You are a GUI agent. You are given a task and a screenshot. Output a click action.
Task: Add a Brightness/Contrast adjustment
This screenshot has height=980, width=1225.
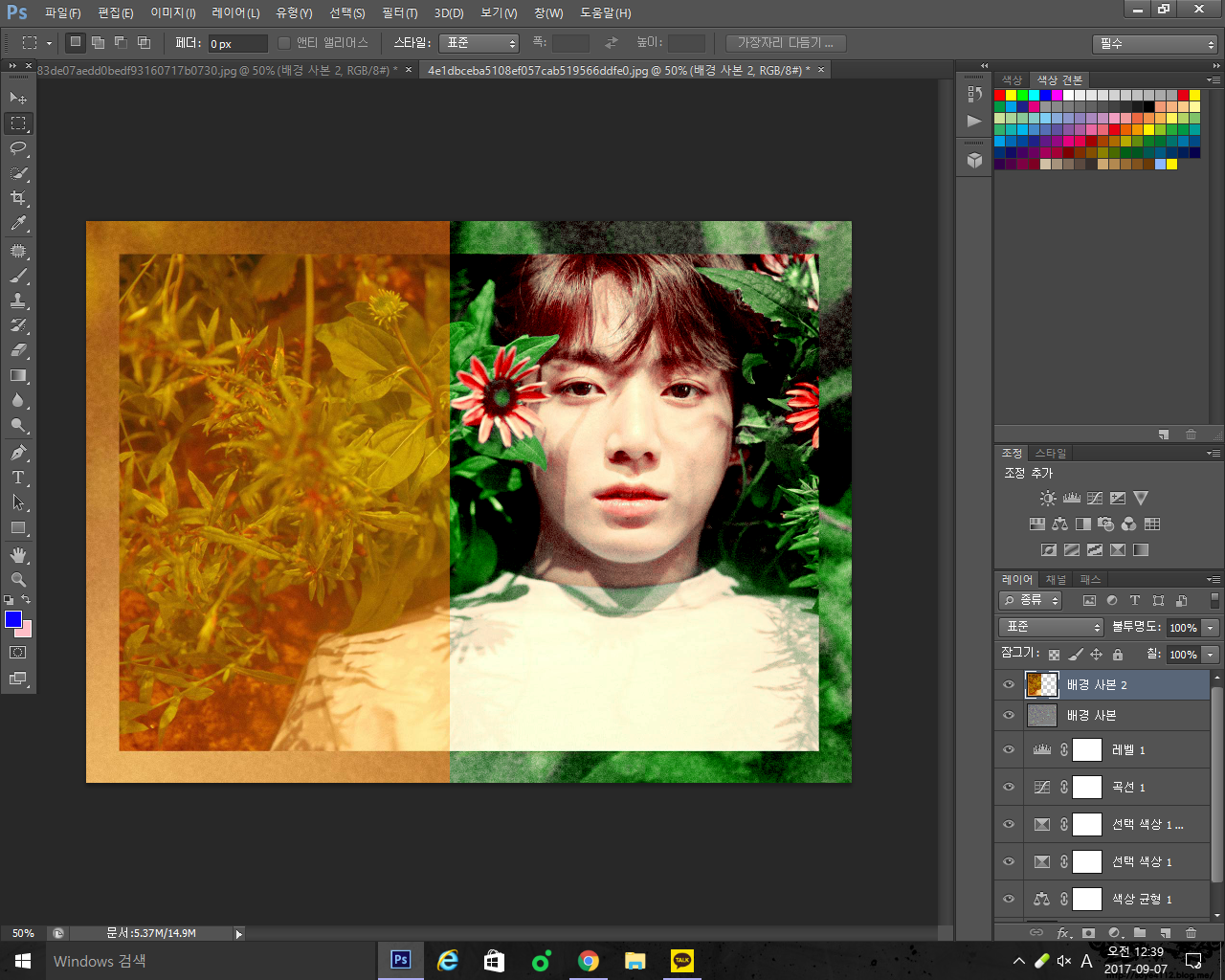pyautogui.click(x=1048, y=499)
